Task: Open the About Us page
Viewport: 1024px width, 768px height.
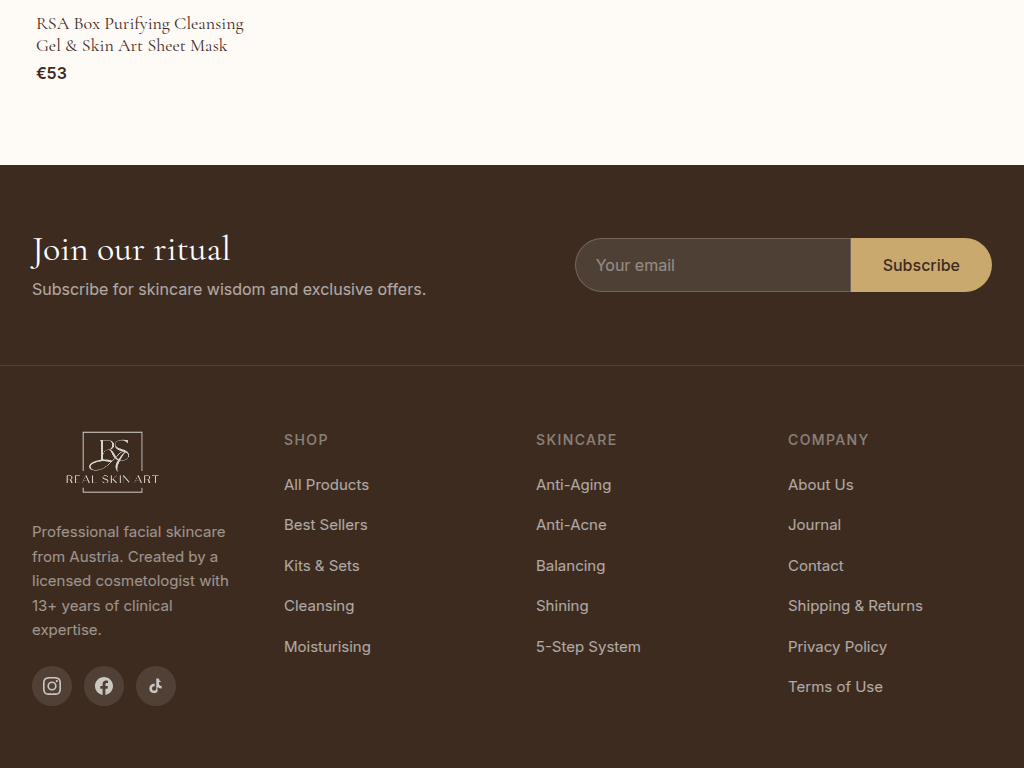Action: coord(820,485)
